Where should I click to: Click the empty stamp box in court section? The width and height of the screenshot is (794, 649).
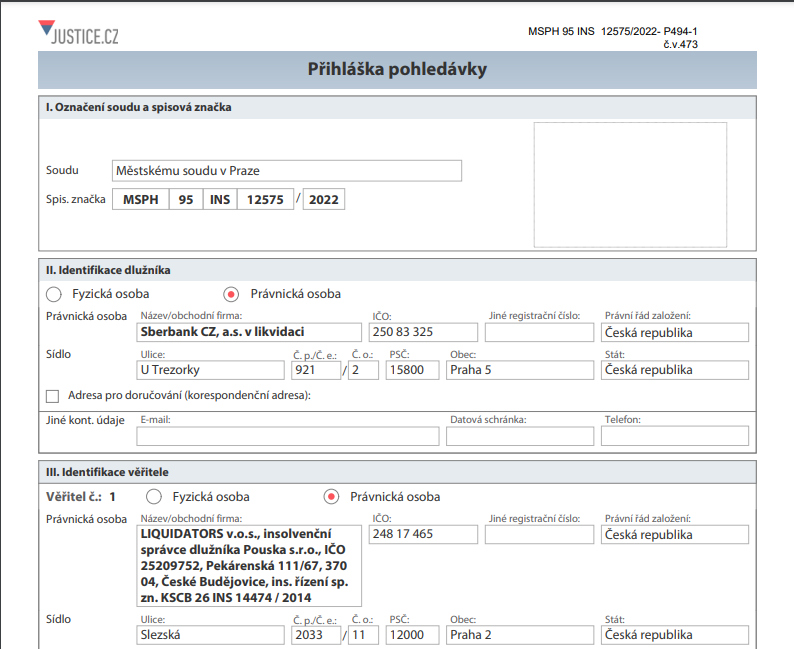pyautogui.click(x=632, y=185)
